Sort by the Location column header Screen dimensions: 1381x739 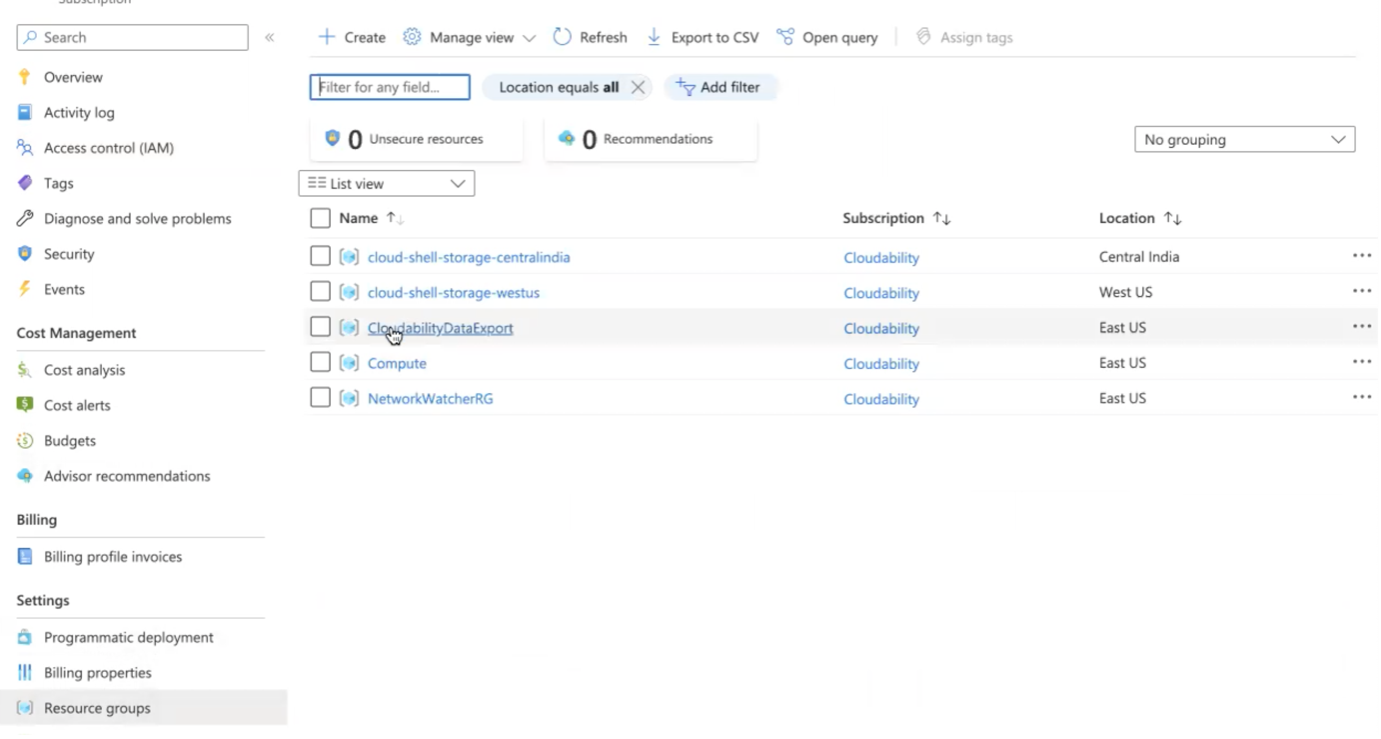1140,218
